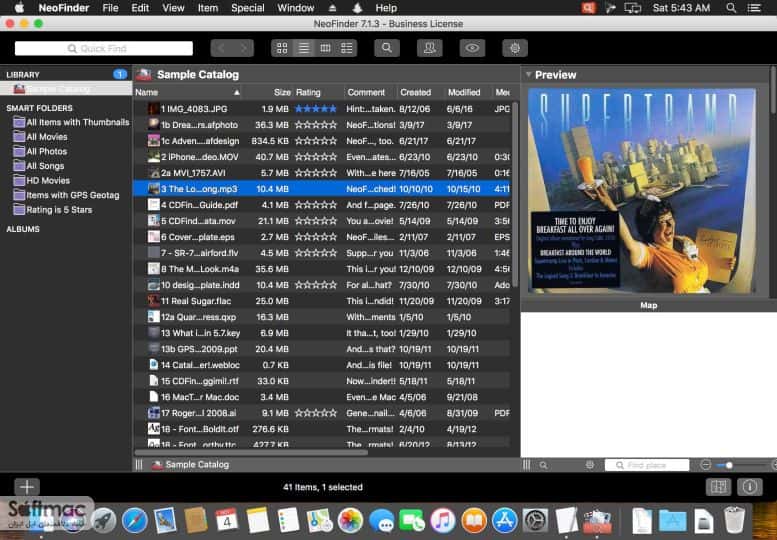This screenshot has width=777, height=540.
Task: Adjust the map zoom slider
Action: pyautogui.click(x=729, y=465)
